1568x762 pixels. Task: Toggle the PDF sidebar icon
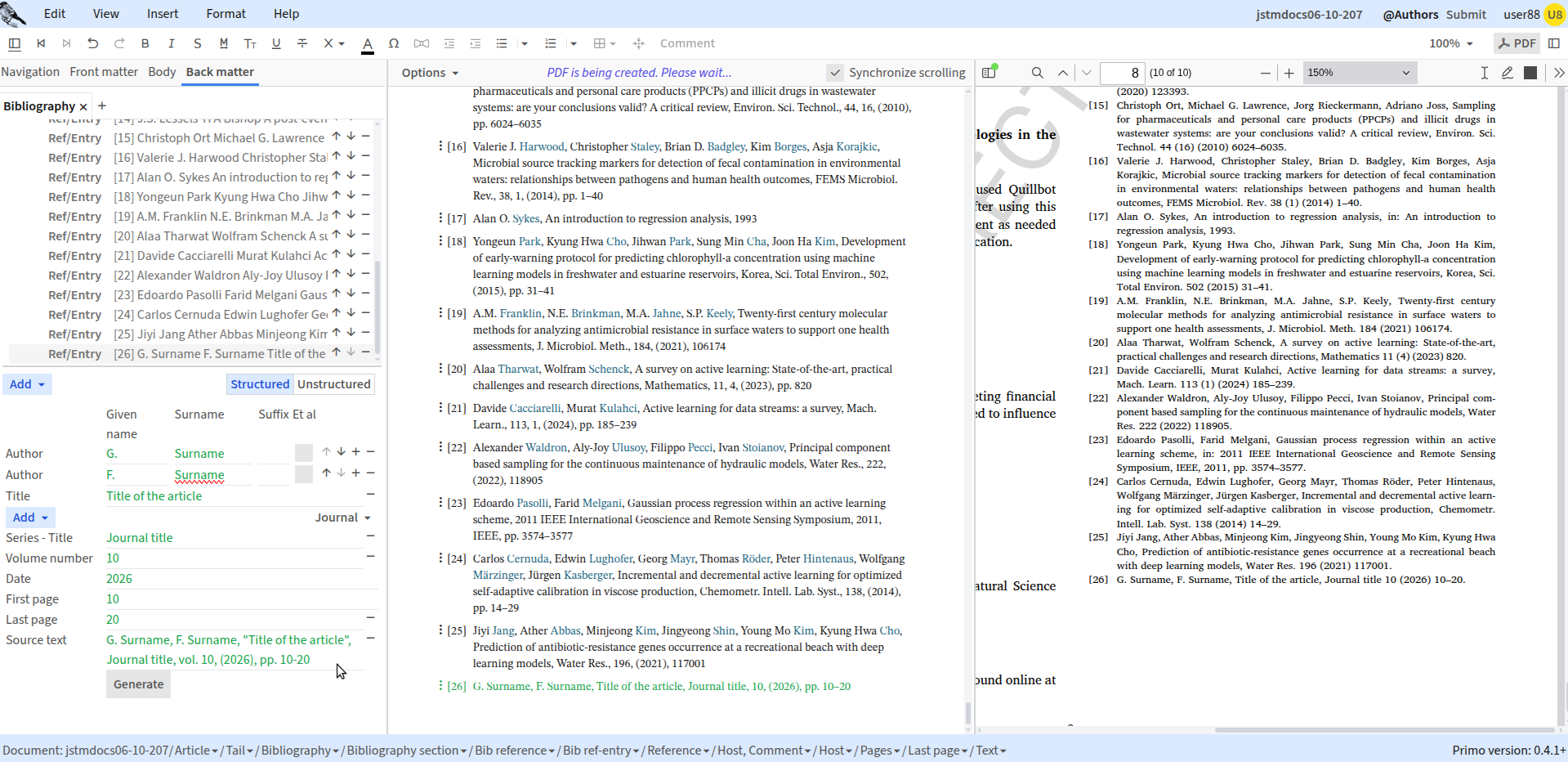pyautogui.click(x=989, y=72)
